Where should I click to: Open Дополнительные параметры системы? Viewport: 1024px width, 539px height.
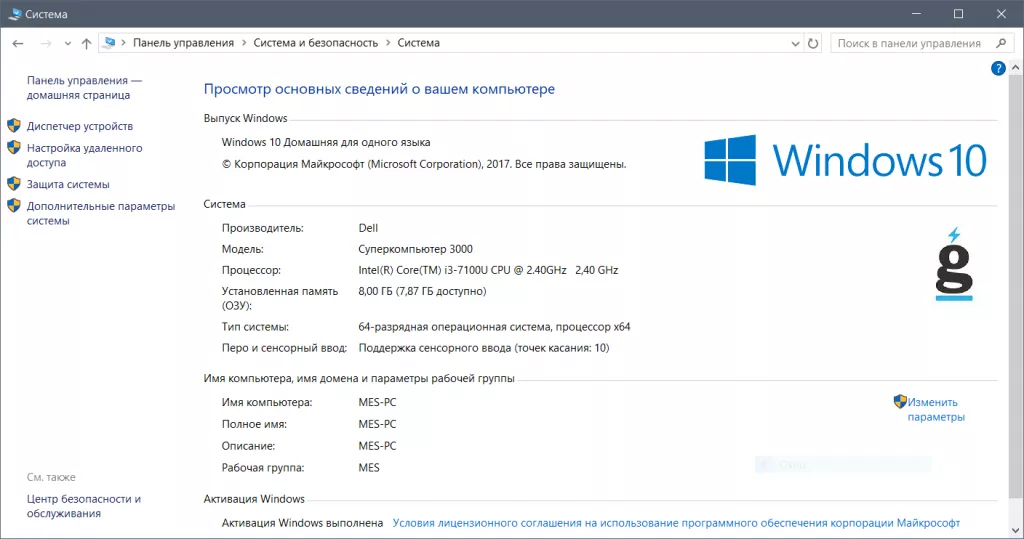coord(101,213)
